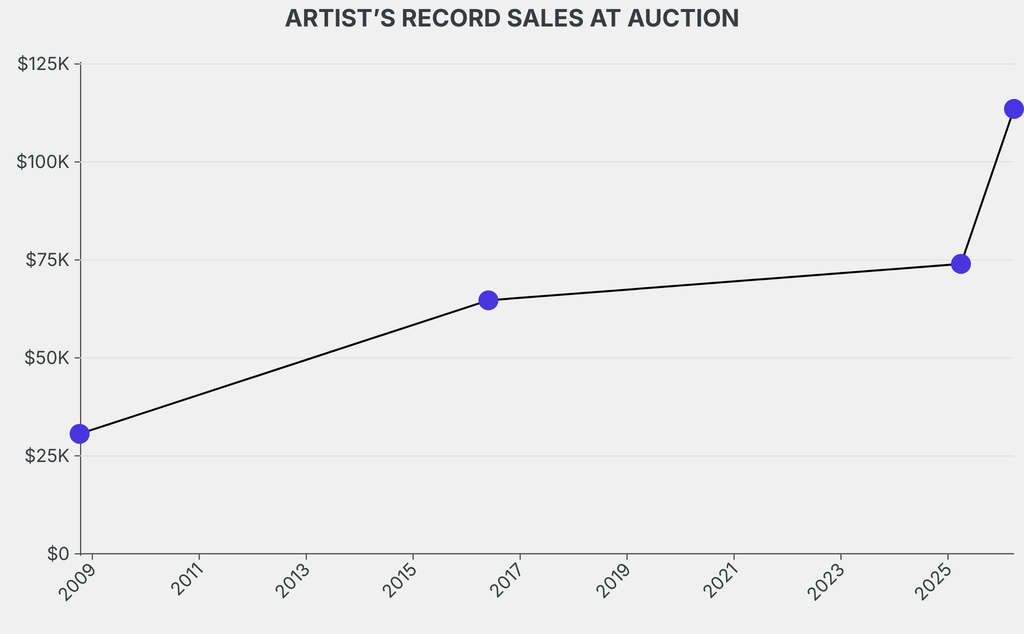Click the 2009 data point near $30K
The image size is (1024, 634).
[80, 434]
